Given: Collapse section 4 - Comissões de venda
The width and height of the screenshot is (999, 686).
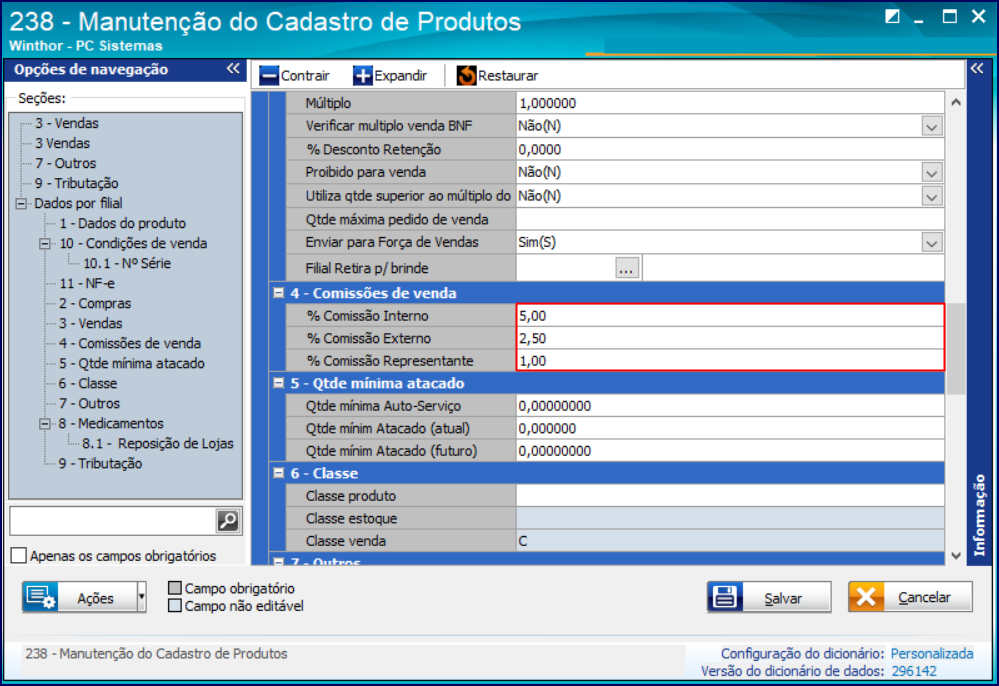Looking at the screenshot, I should pos(278,292).
